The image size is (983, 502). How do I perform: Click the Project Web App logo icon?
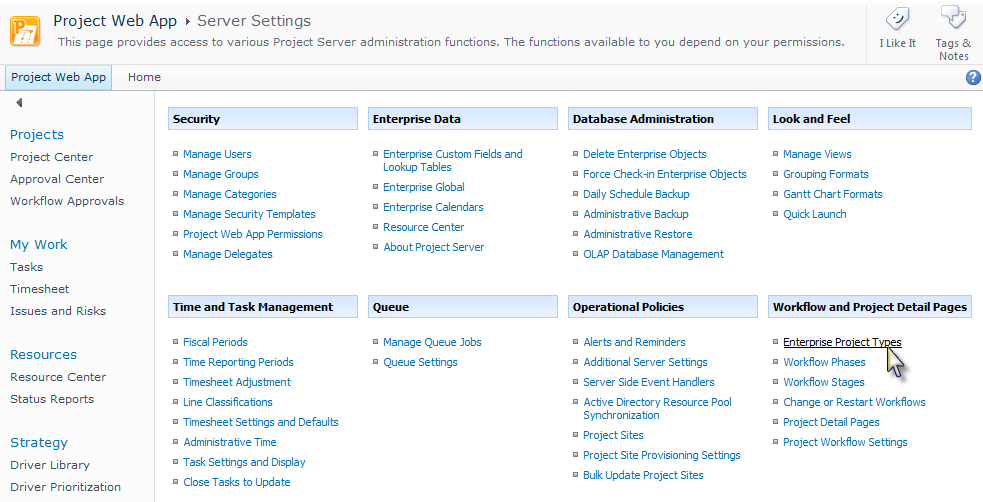(x=25, y=30)
